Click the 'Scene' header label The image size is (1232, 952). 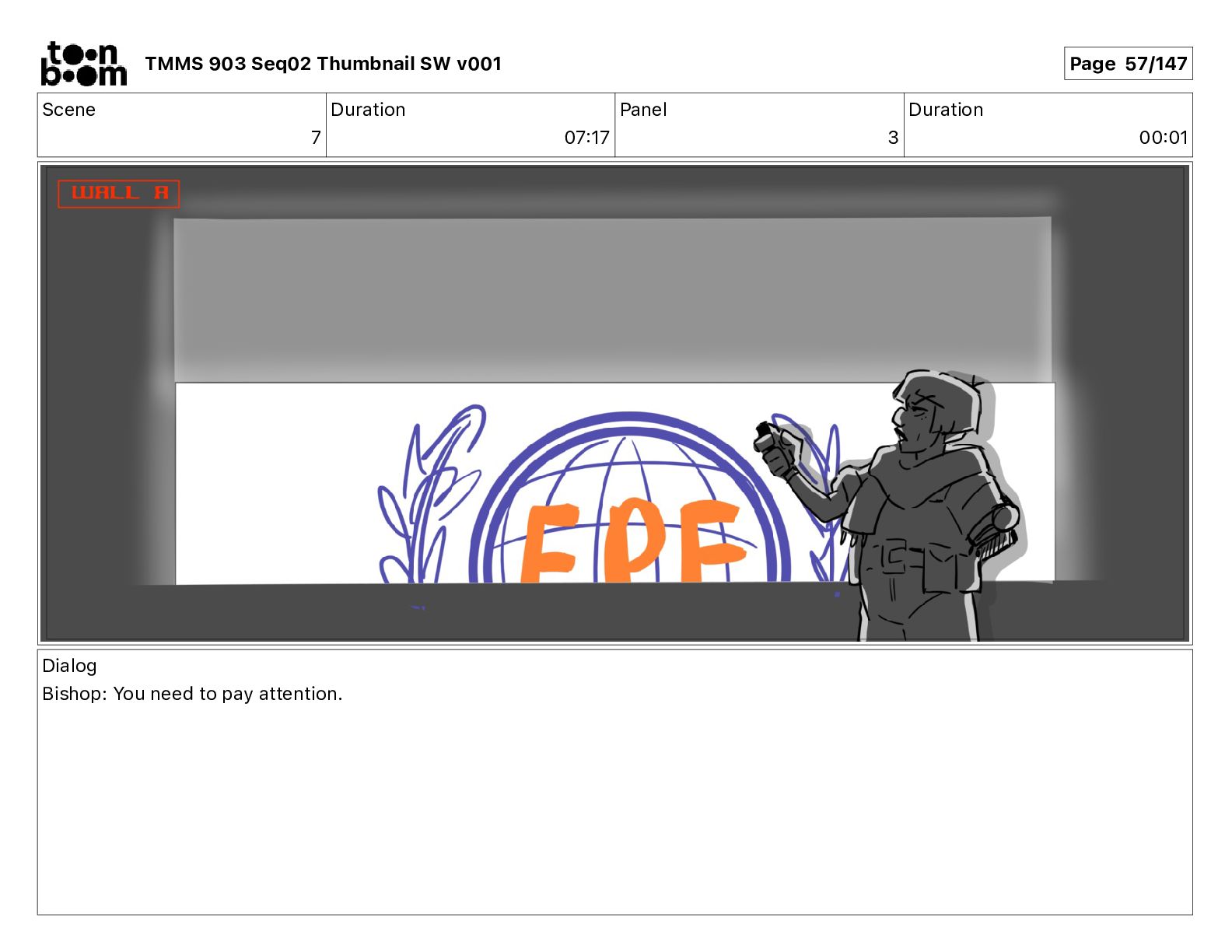68,110
